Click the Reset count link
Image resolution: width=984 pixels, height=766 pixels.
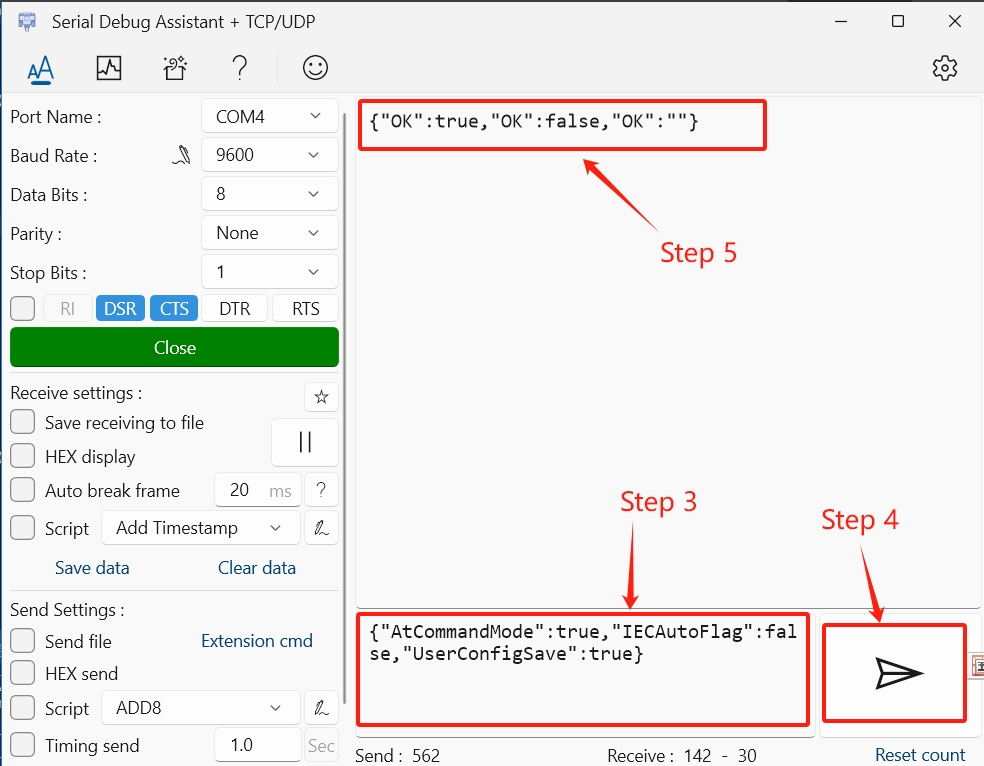[920, 755]
